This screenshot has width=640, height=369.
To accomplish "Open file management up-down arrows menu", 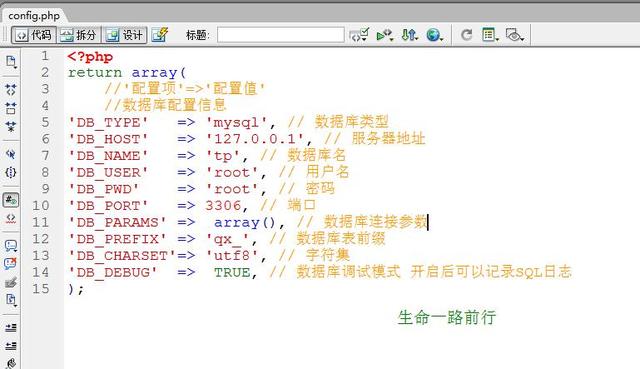I will coord(409,35).
